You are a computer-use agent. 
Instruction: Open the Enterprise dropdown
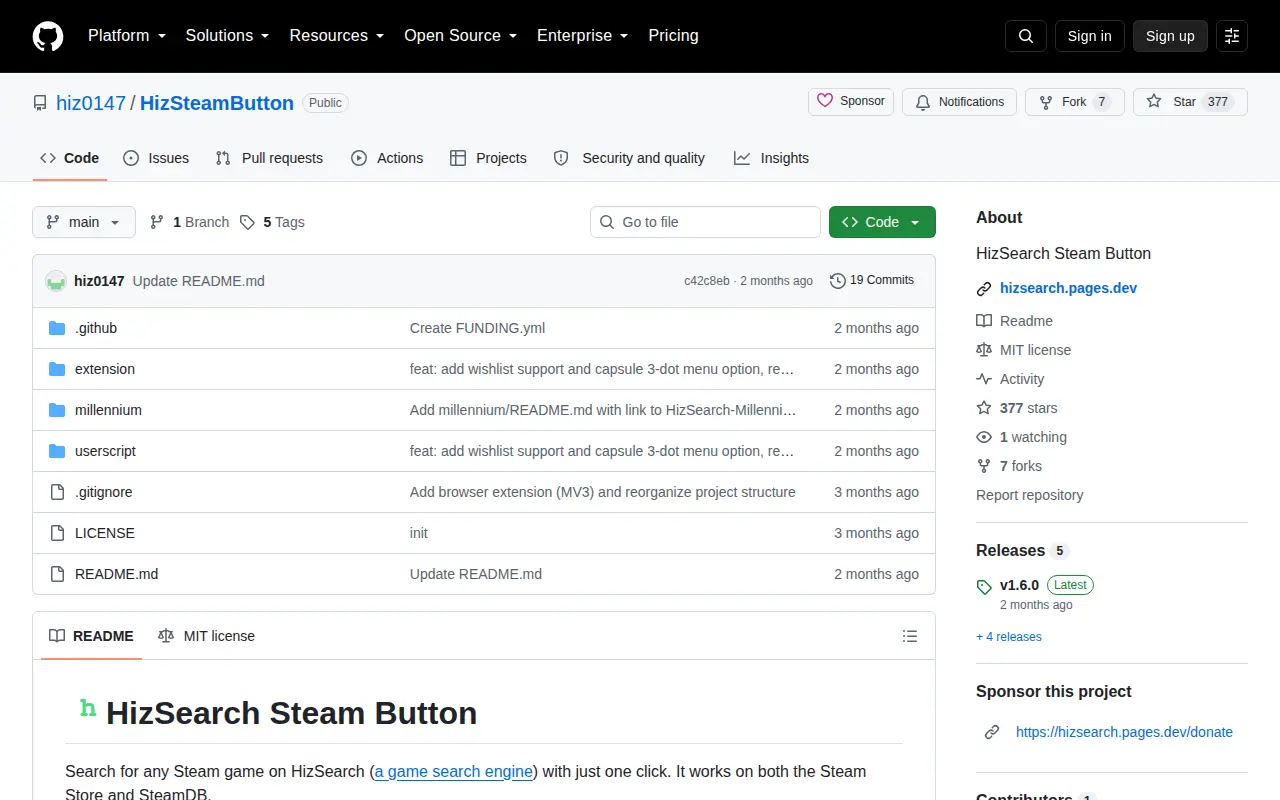click(583, 36)
